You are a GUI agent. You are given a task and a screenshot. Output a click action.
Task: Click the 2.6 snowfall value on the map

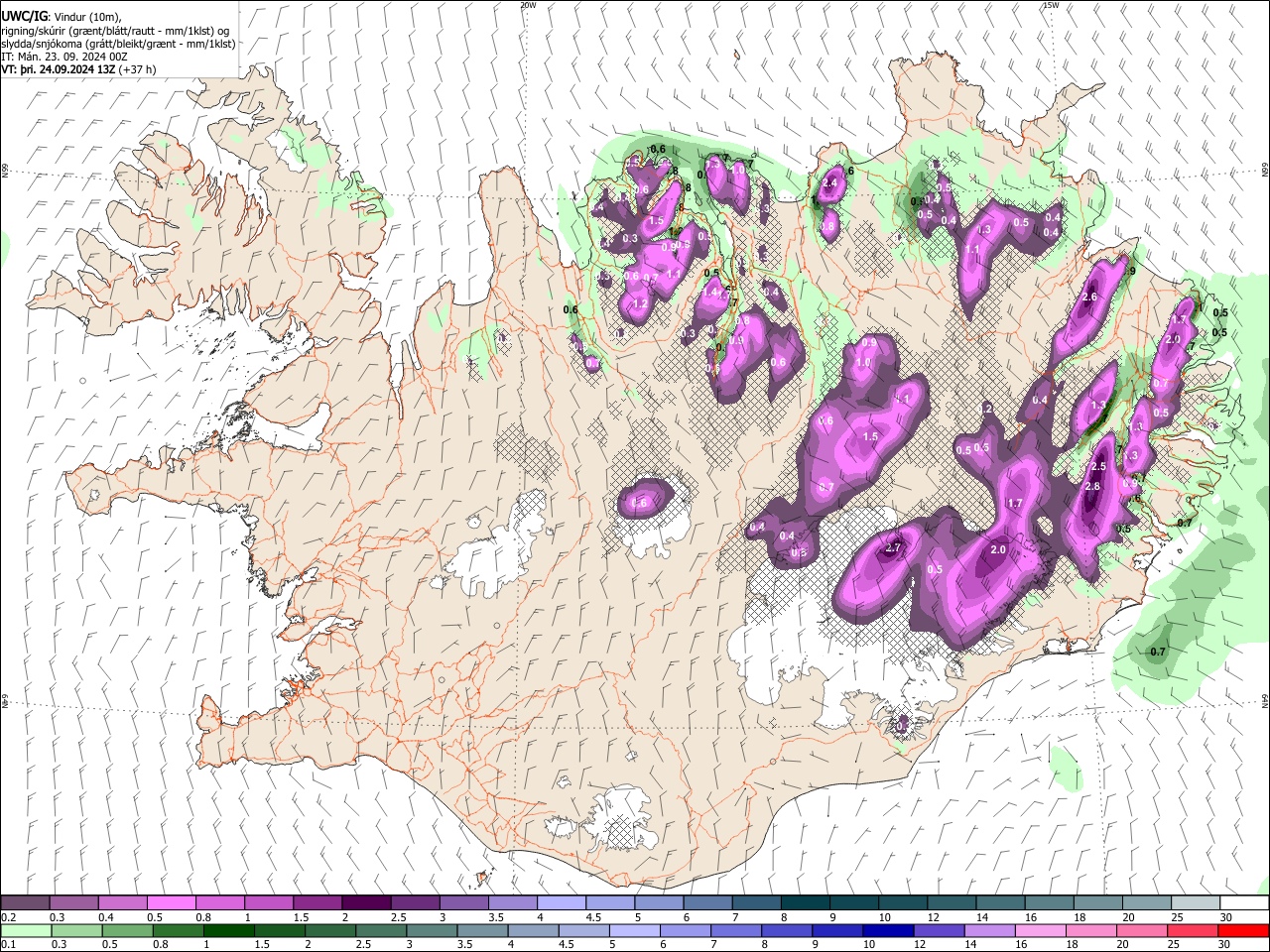coord(1089,297)
